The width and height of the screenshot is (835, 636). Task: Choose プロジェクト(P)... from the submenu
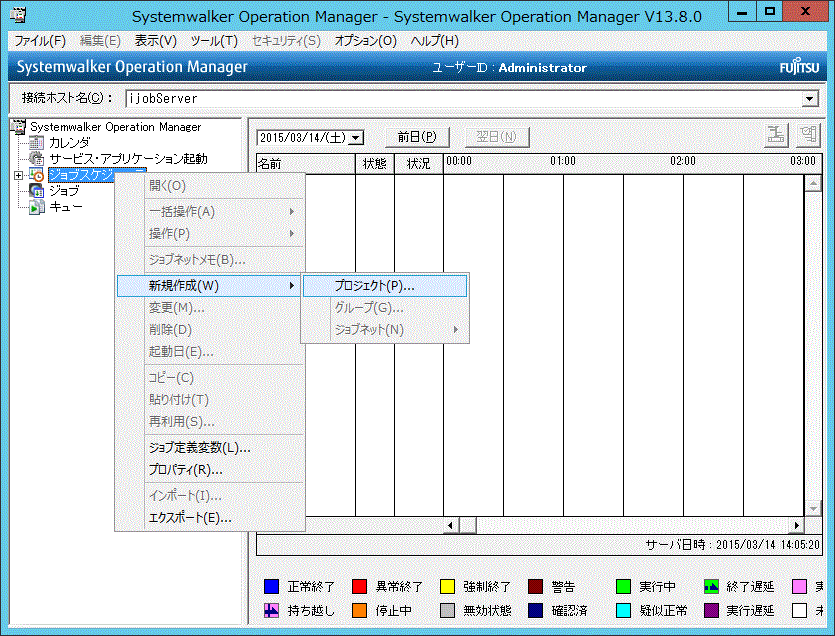[x=385, y=286]
